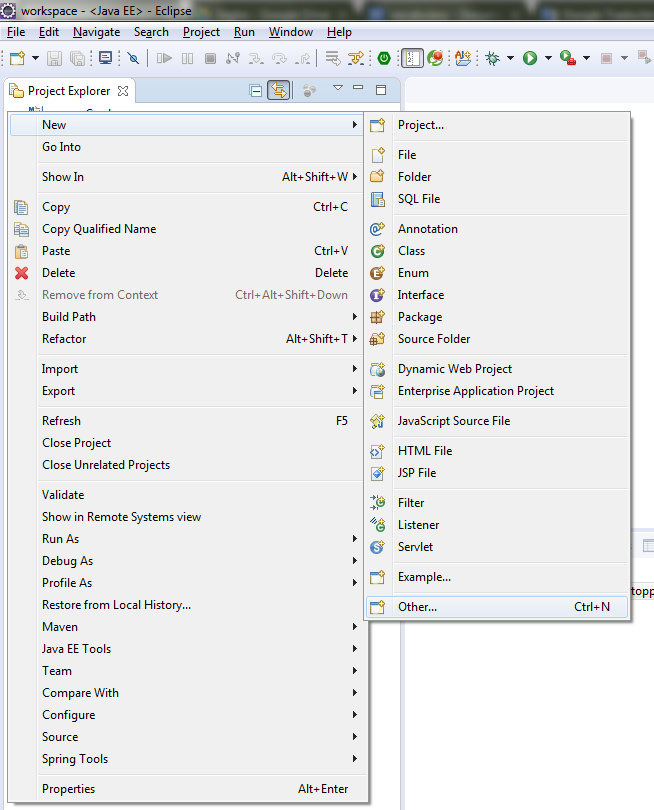
Task: Expand the Refactor submenu
Action: 187,339
